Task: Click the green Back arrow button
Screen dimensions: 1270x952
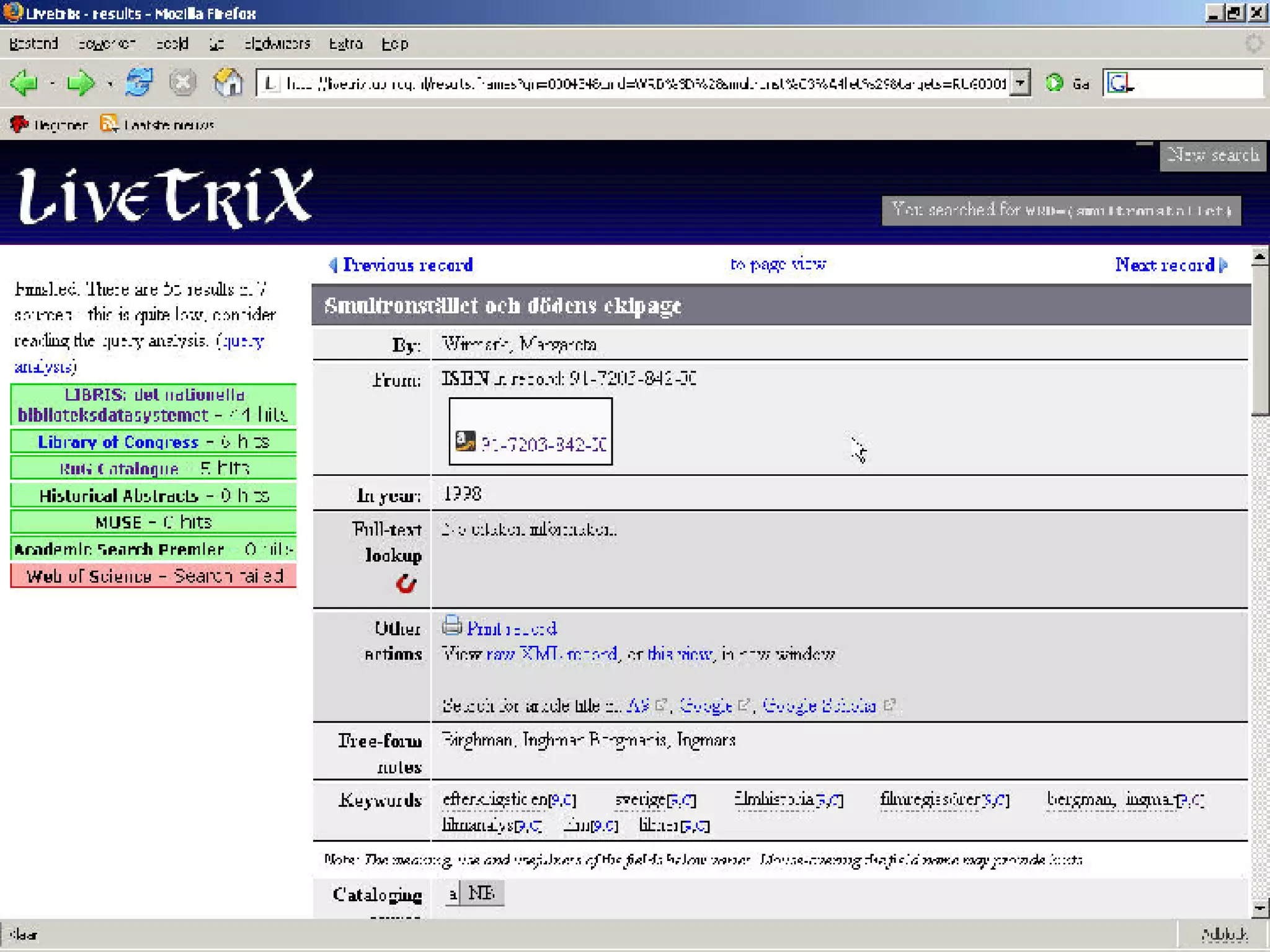Action: [x=25, y=82]
